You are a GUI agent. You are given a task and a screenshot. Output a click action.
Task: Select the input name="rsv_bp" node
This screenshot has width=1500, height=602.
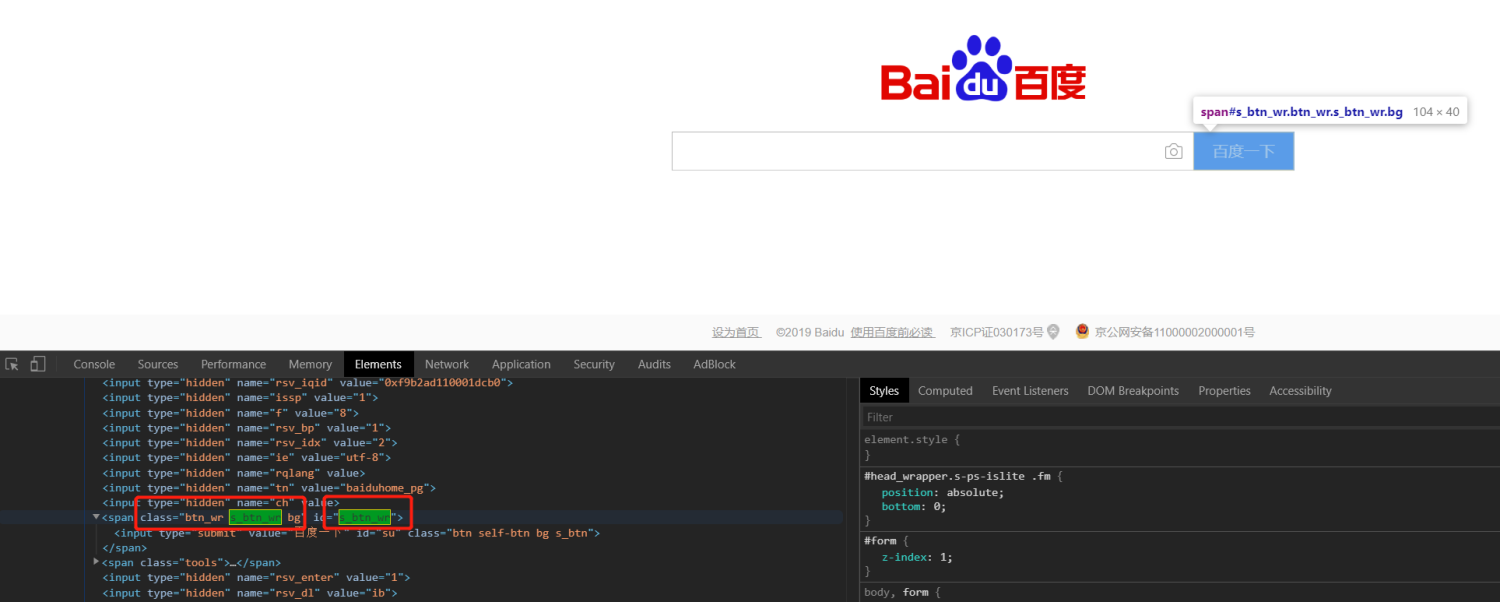coord(247,427)
